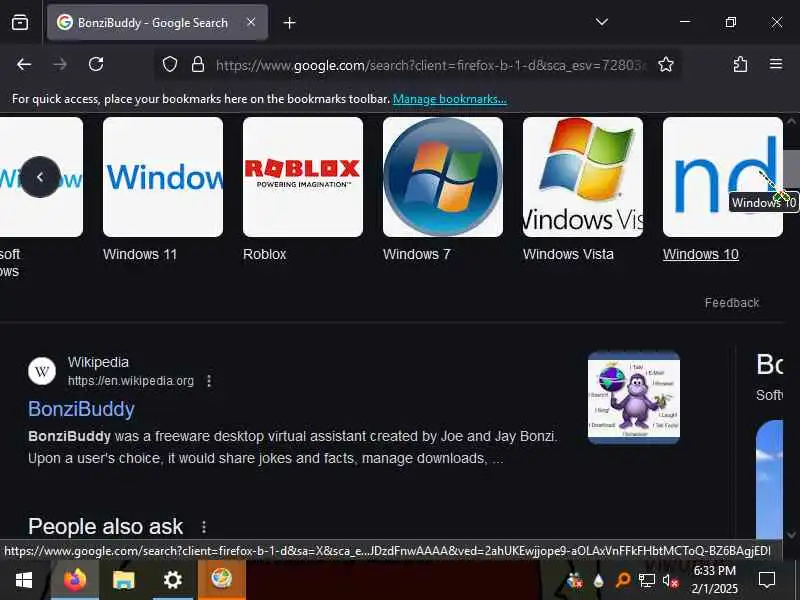Click the orange highlighted taskbar app icon
This screenshot has width=800, height=600.
coord(222,580)
